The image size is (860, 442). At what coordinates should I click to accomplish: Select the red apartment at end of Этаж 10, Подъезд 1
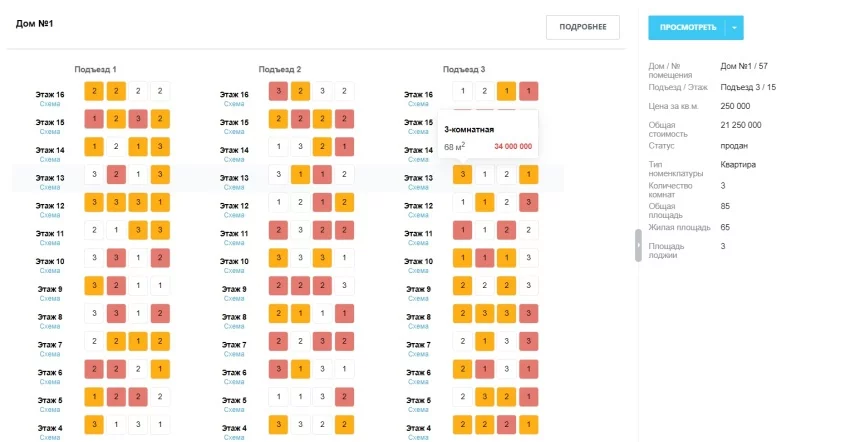(x=160, y=258)
